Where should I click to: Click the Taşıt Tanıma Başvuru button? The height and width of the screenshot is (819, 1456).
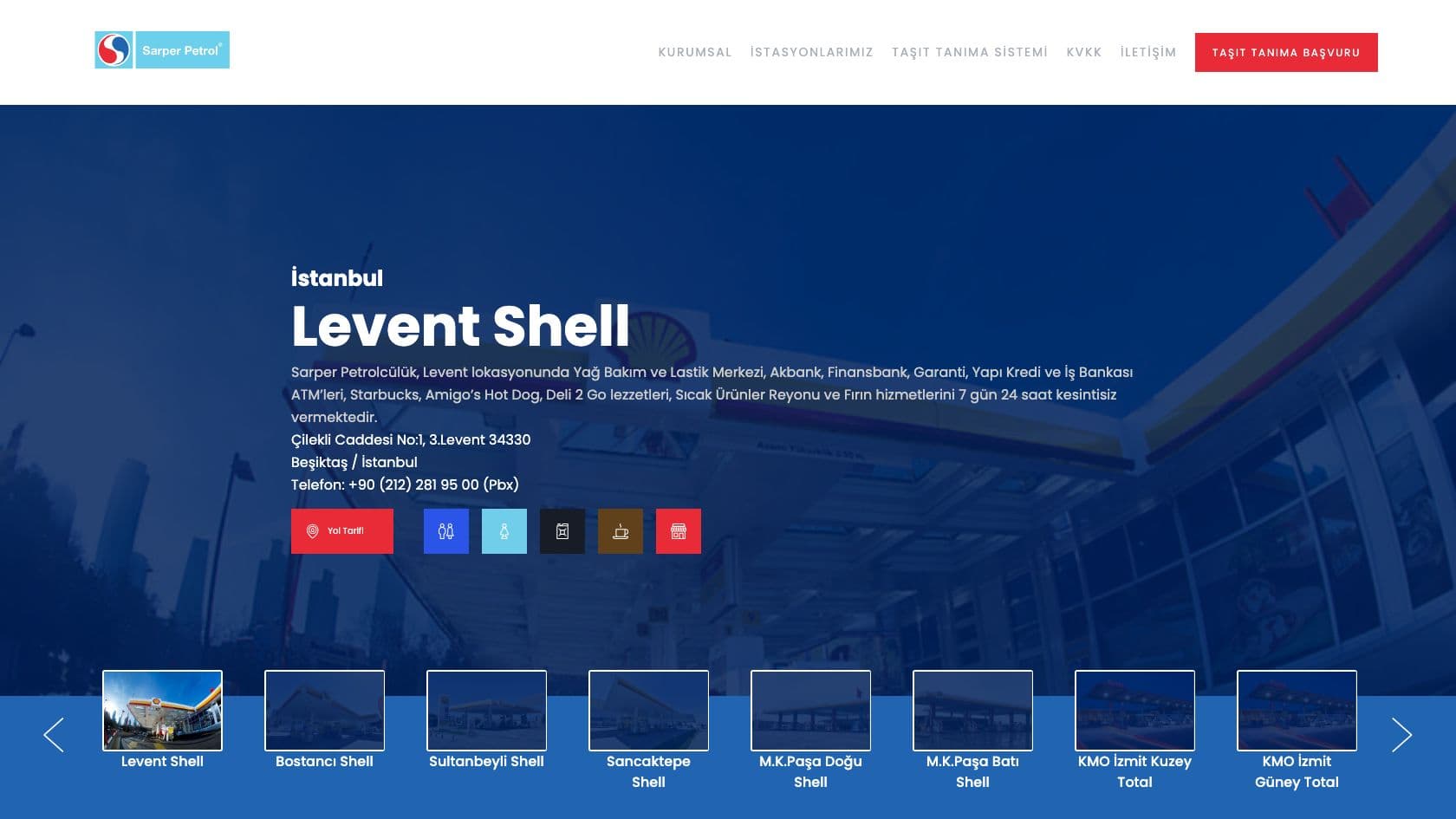[x=1286, y=52]
